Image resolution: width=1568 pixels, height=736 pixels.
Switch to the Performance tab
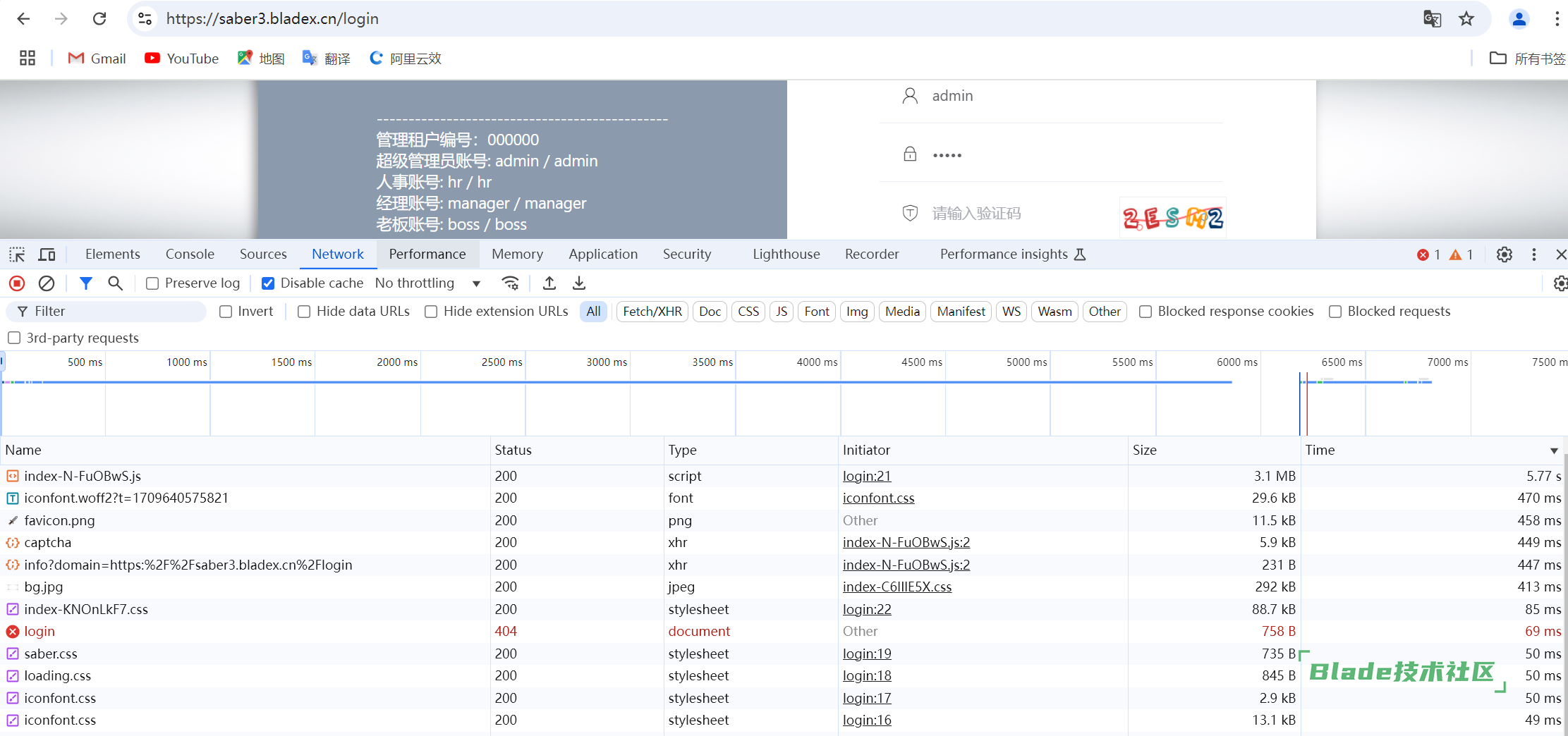click(427, 254)
